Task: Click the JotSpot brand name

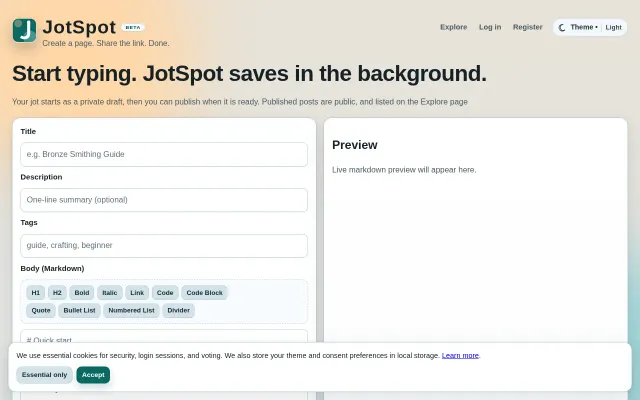Action: [79, 27]
